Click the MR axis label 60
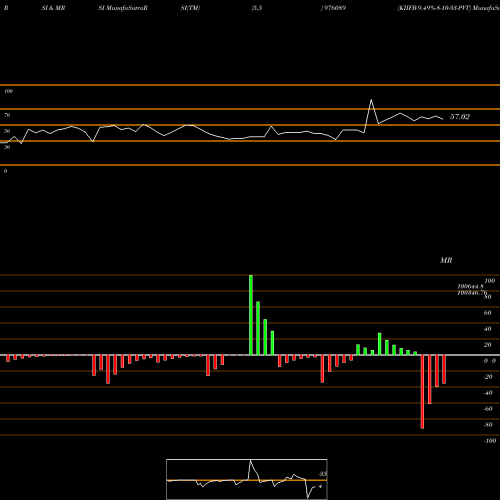The width and height of the screenshot is (500, 500). click(487, 313)
